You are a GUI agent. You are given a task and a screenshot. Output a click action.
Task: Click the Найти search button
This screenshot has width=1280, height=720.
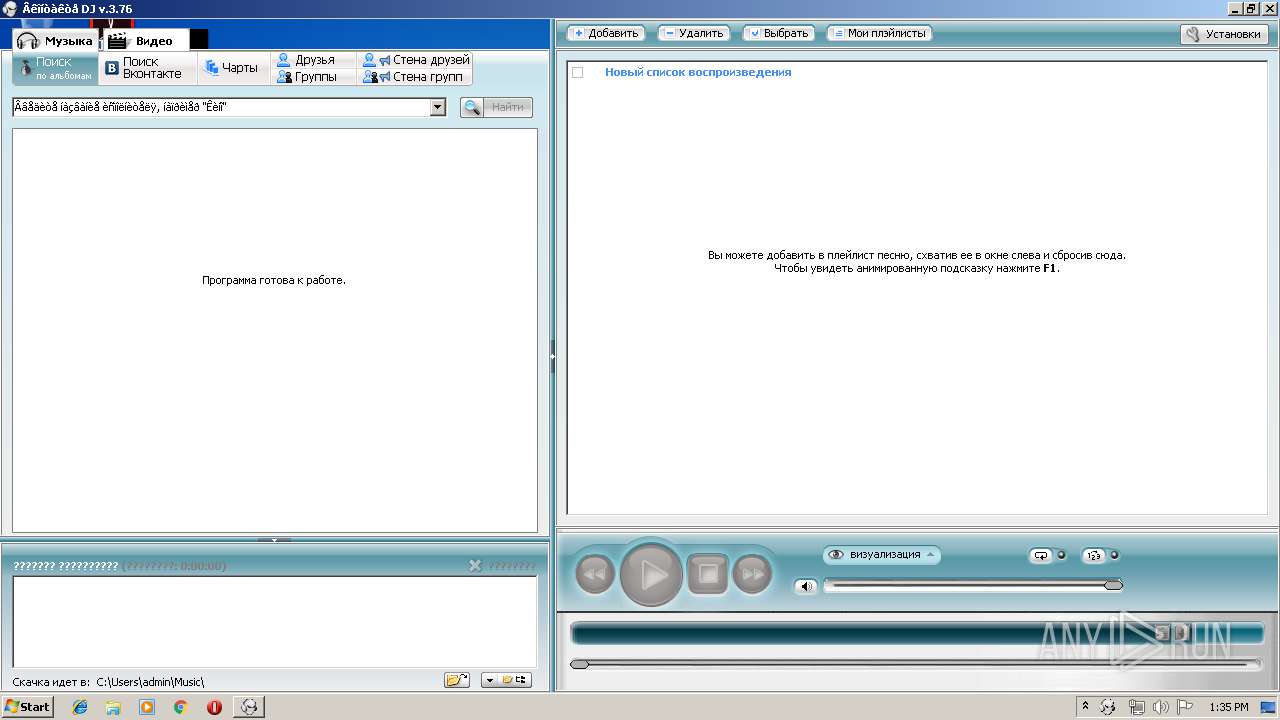tap(496, 107)
